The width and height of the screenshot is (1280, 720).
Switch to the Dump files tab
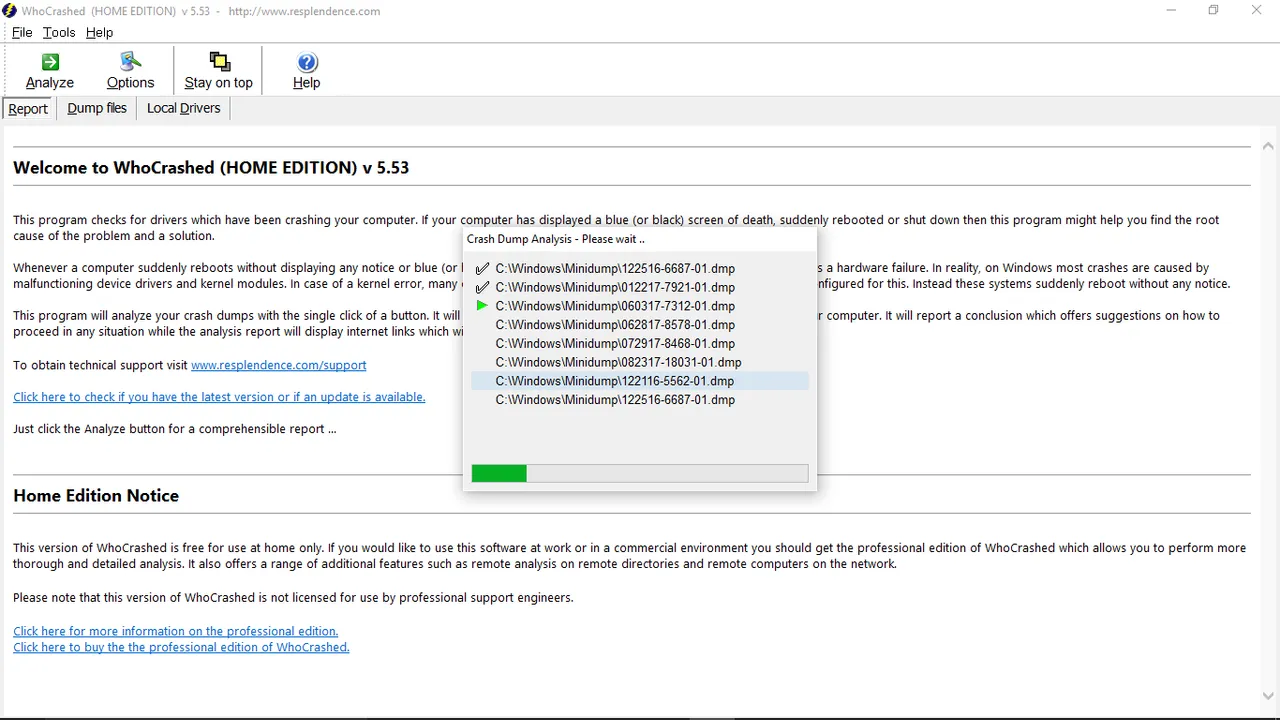click(97, 108)
